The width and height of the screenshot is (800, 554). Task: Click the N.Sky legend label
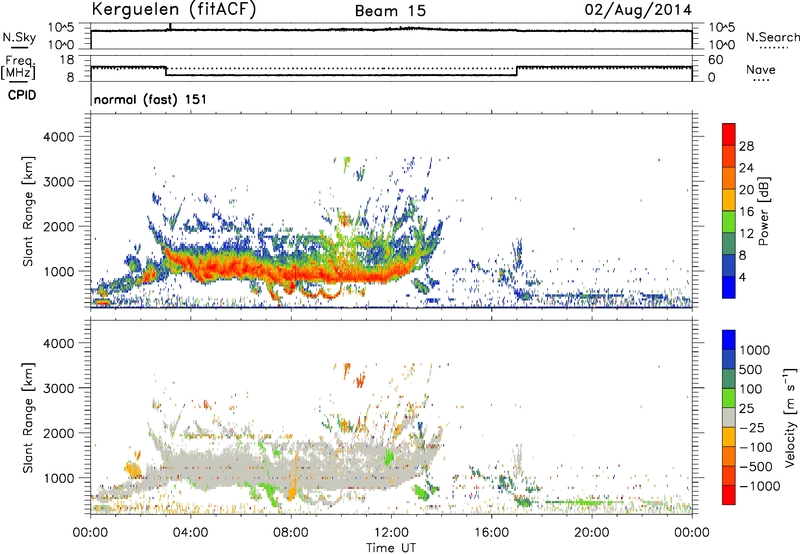[x=18, y=37]
